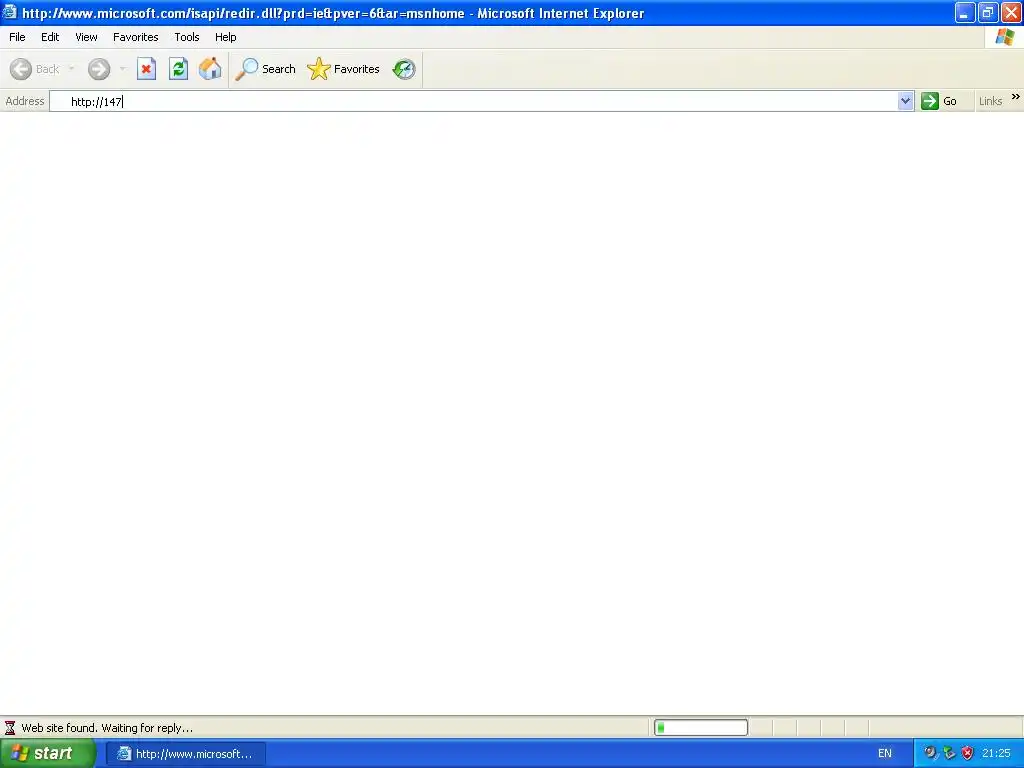
Task: Click the EN language indicator
Action: point(884,753)
